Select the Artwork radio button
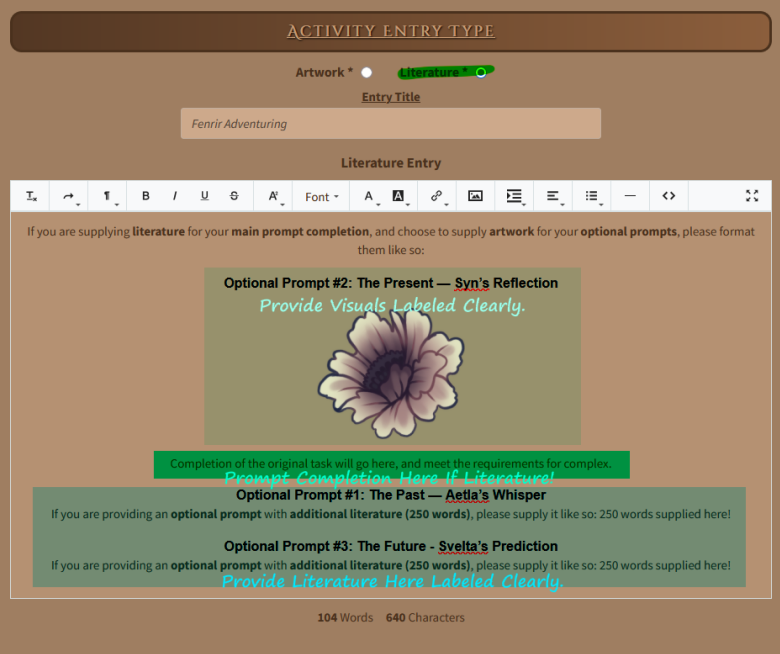The image size is (780, 654). tap(367, 73)
